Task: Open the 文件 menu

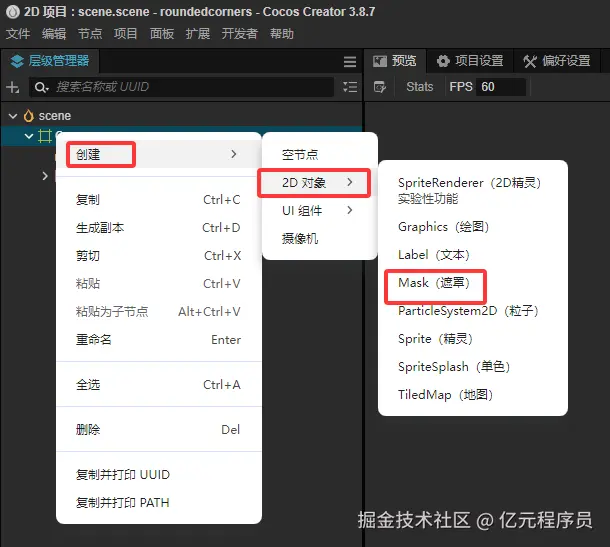Action: pos(18,34)
